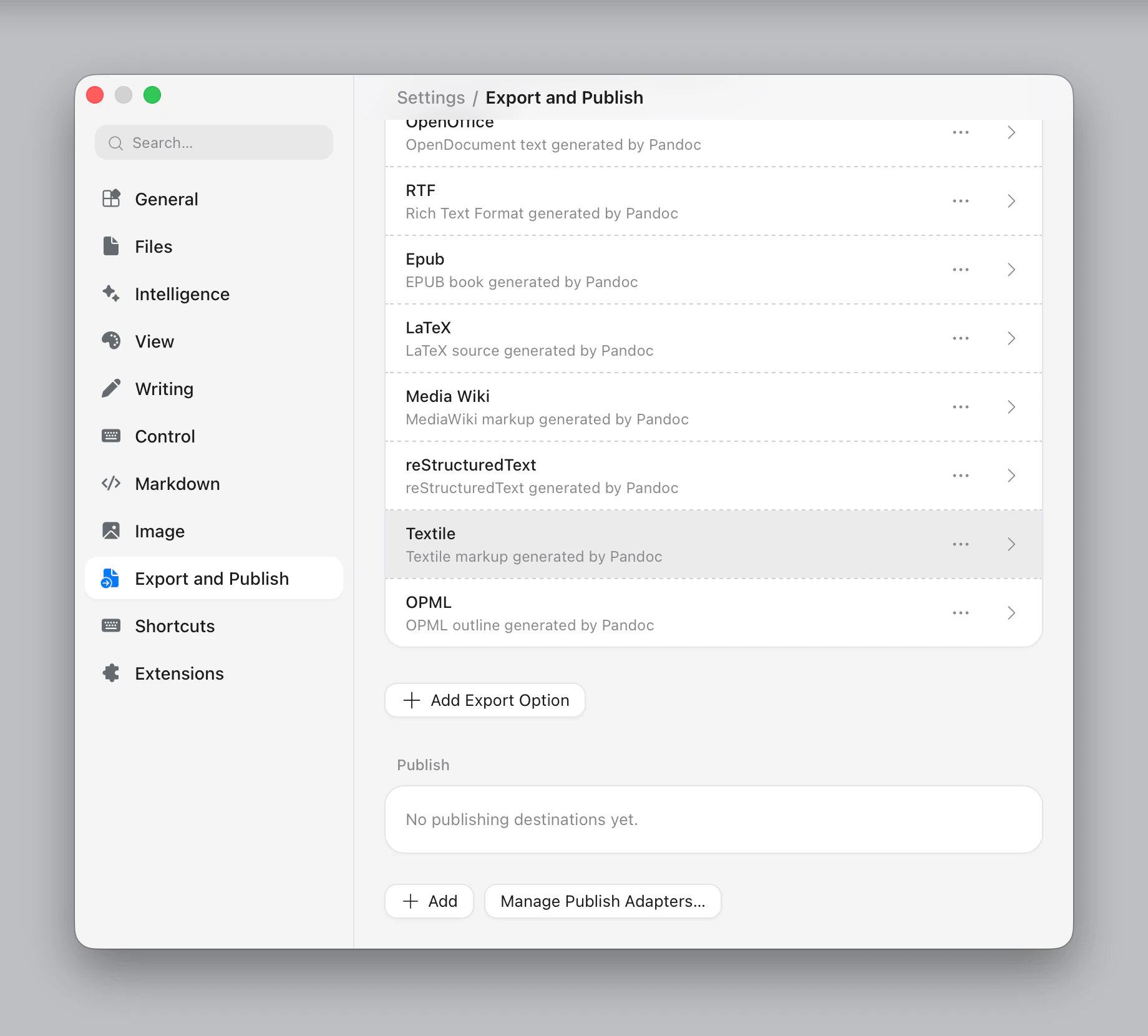Click the View palette icon
Image resolution: width=1148 pixels, height=1036 pixels.
click(111, 341)
